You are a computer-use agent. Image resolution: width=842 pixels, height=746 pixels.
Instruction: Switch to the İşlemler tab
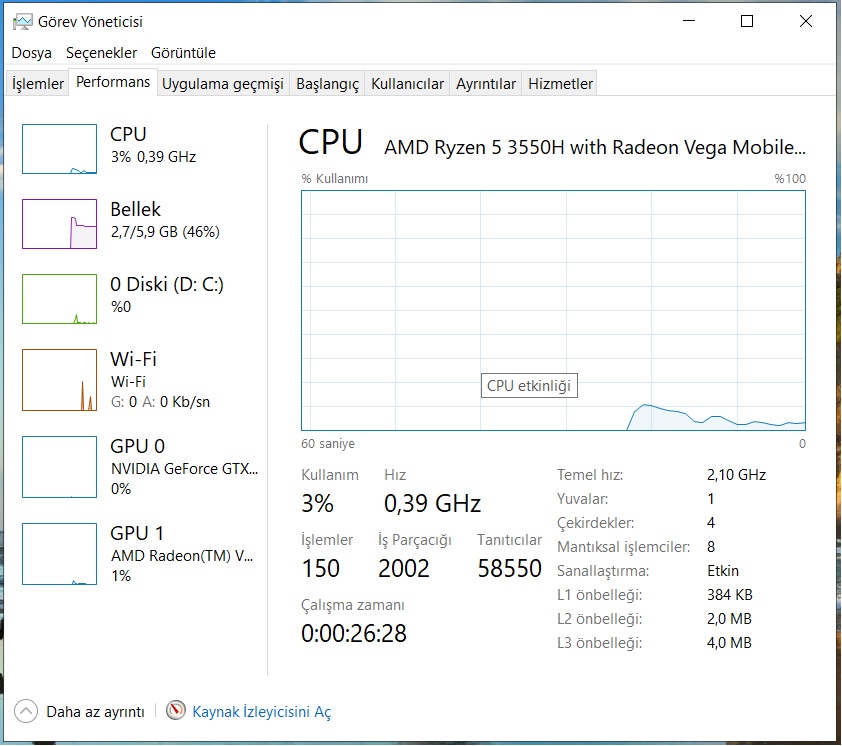[x=38, y=84]
